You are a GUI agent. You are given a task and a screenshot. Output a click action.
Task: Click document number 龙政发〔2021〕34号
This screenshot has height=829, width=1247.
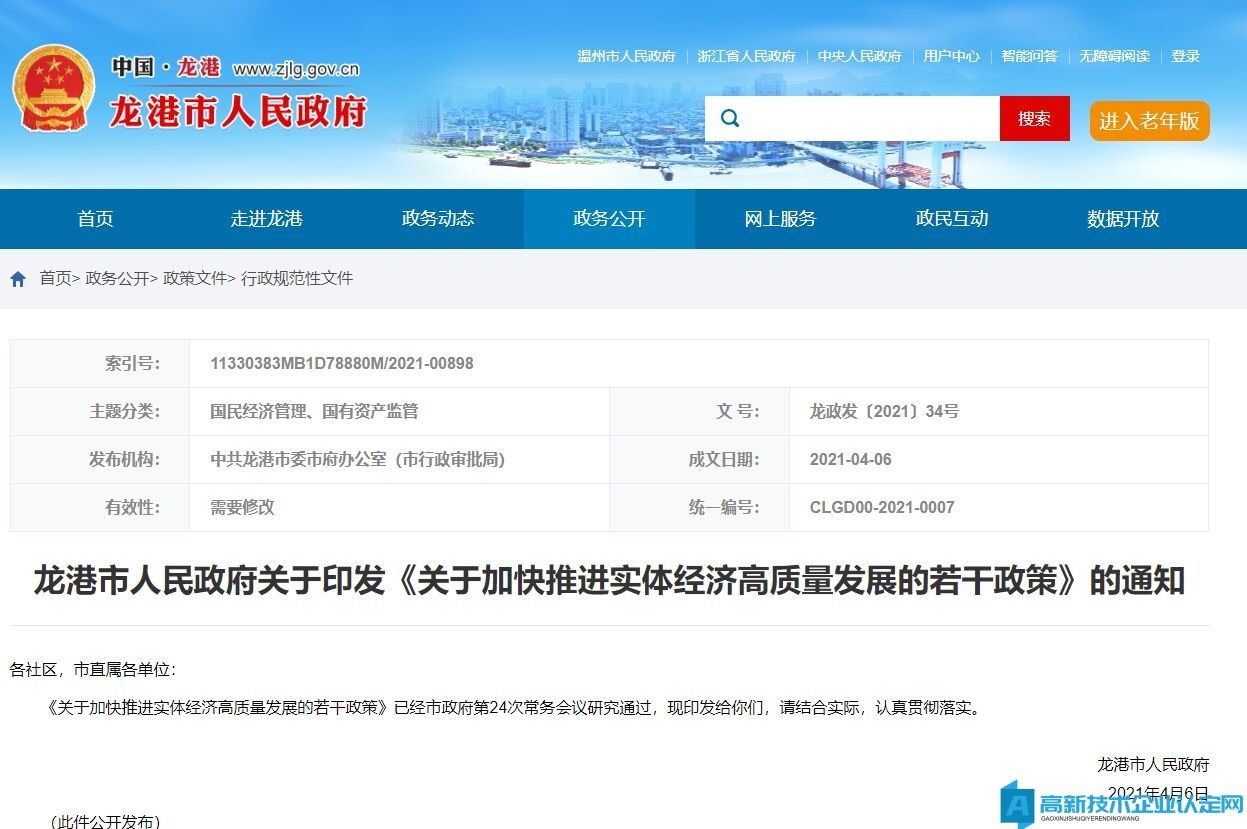coord(884,411)
